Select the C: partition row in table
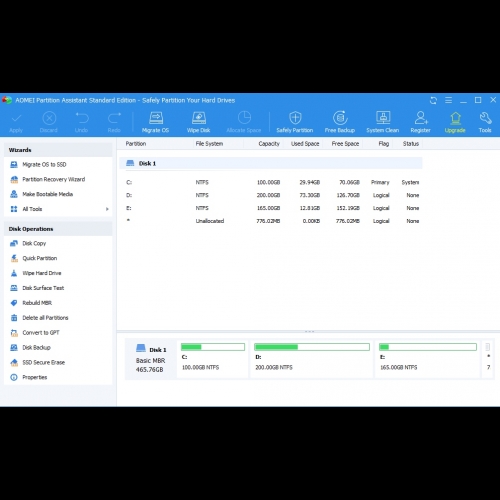Viewport: 500px width, 500px height. pos(272,182)
